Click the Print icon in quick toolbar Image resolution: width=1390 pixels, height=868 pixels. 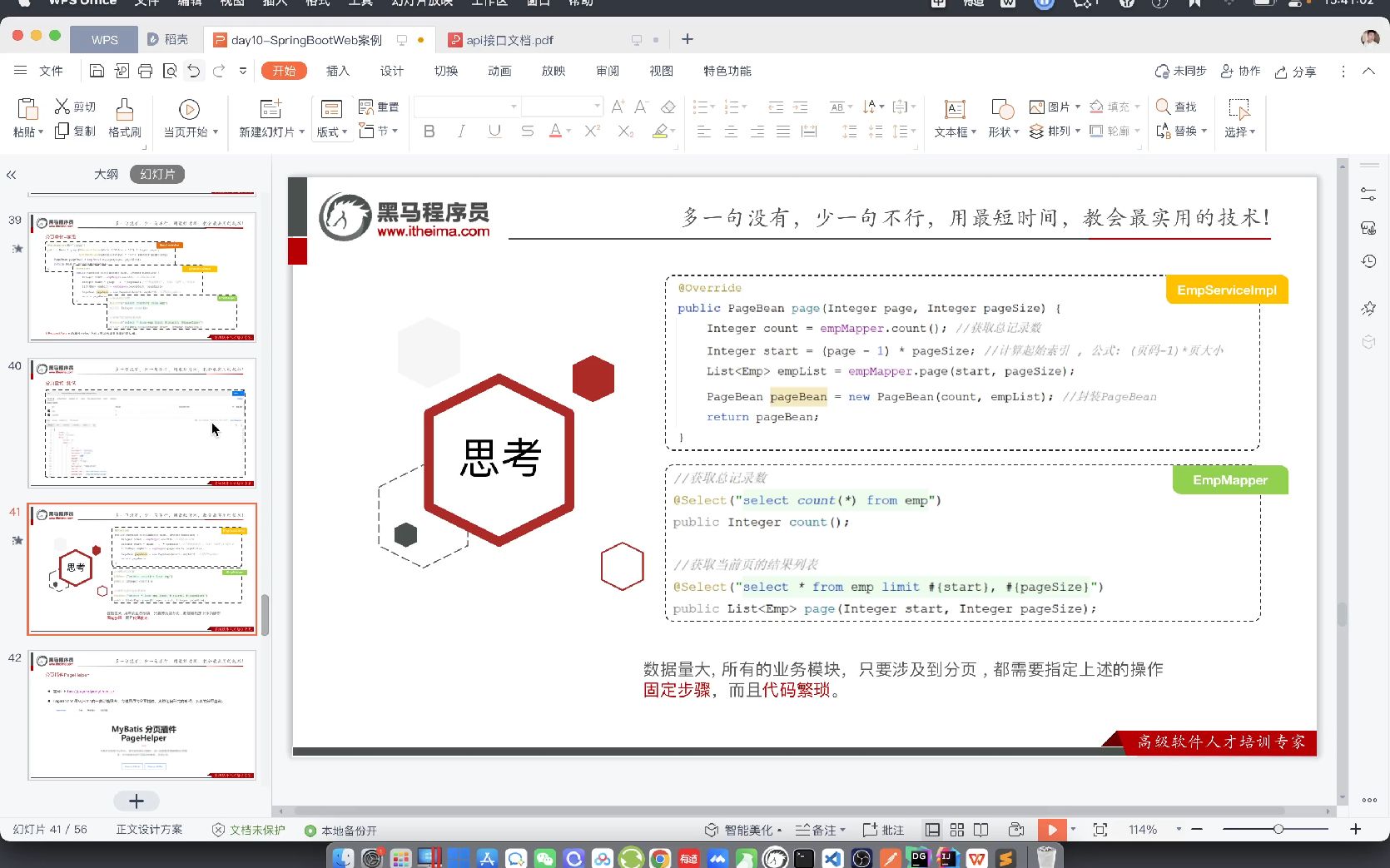click(146, 72)
